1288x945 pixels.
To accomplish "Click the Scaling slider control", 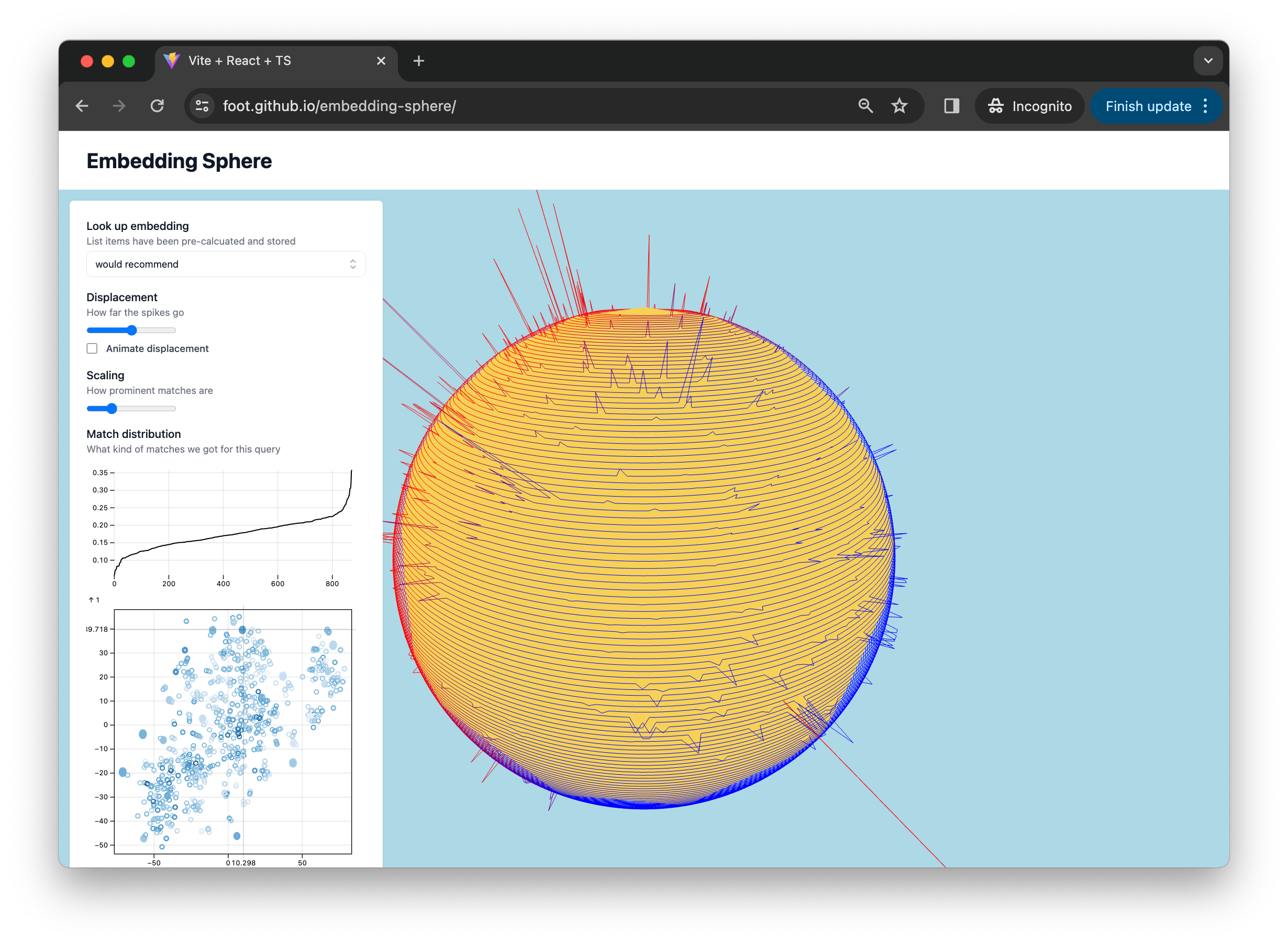I will pos(113,408).
